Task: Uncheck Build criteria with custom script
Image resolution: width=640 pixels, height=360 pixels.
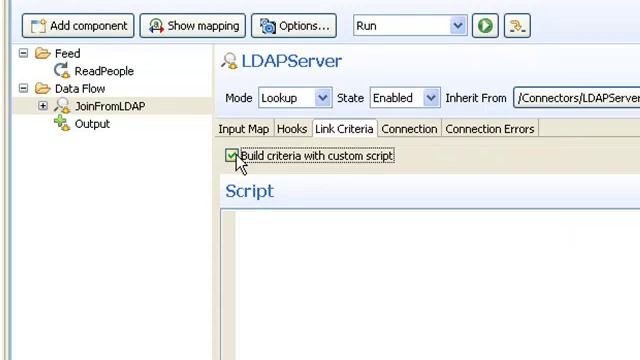Action: pyautogui.click(x=231, y=156)
